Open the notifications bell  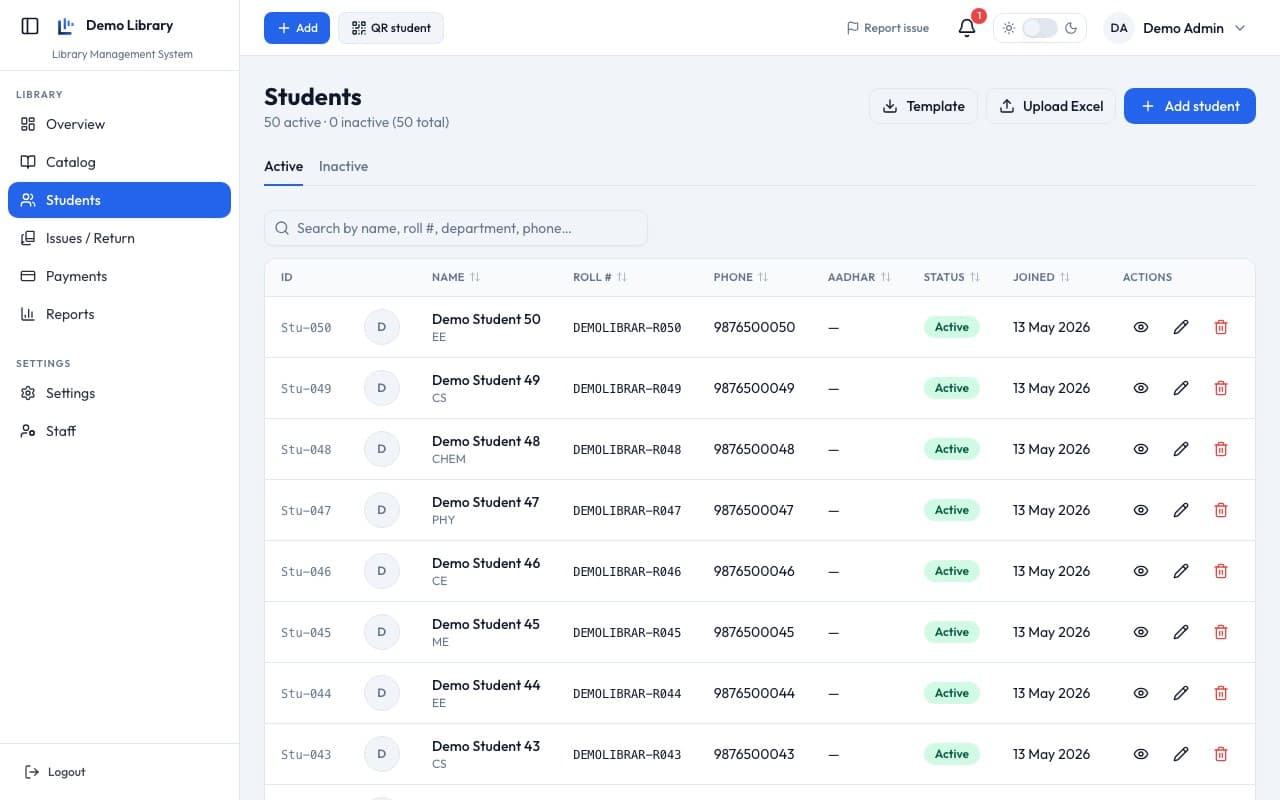pyautogui.click(x=967, y=28)
